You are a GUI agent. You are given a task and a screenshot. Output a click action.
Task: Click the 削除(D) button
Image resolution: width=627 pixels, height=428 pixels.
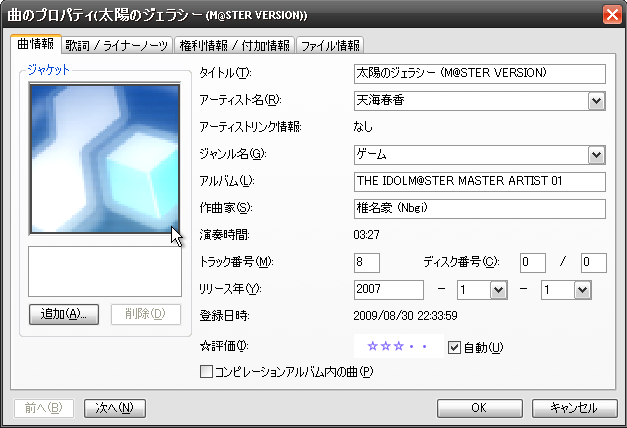pyautogui.click(x=146, y=314)
